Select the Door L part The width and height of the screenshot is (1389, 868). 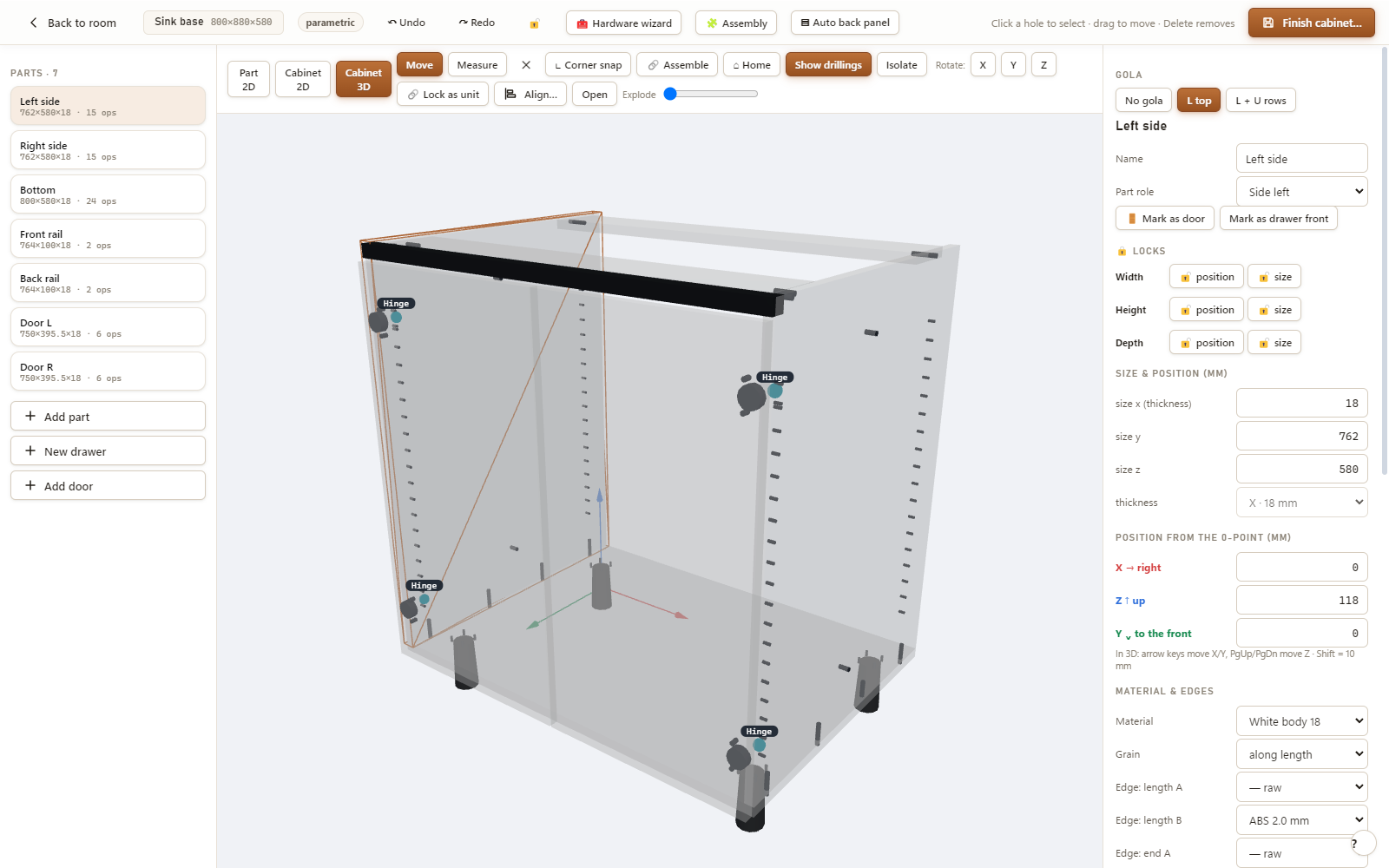108,327
